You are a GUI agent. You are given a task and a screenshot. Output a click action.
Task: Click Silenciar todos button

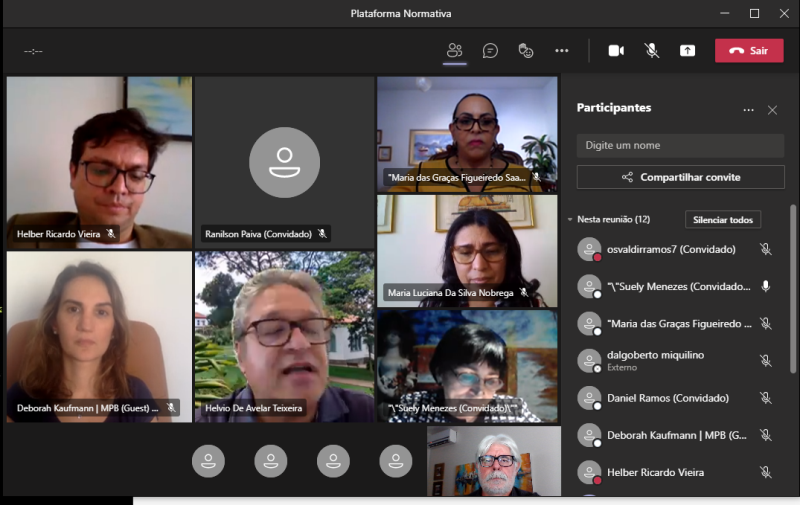[722, 219]
